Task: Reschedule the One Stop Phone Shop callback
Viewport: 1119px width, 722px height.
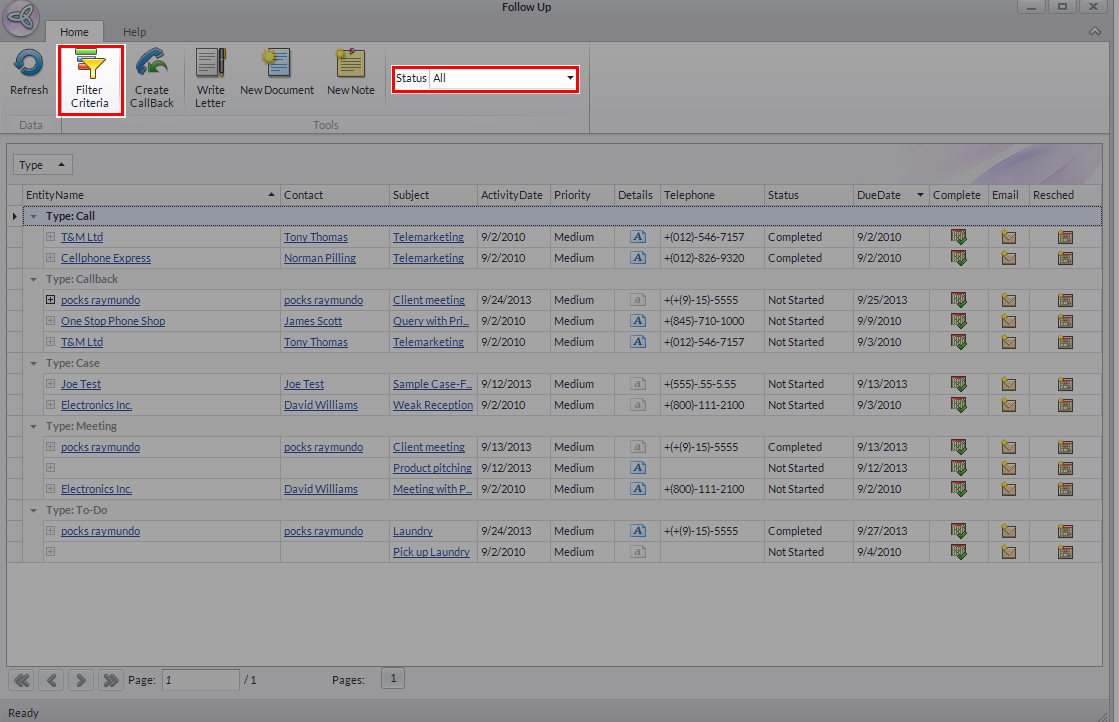Action: click(1065, 321)
